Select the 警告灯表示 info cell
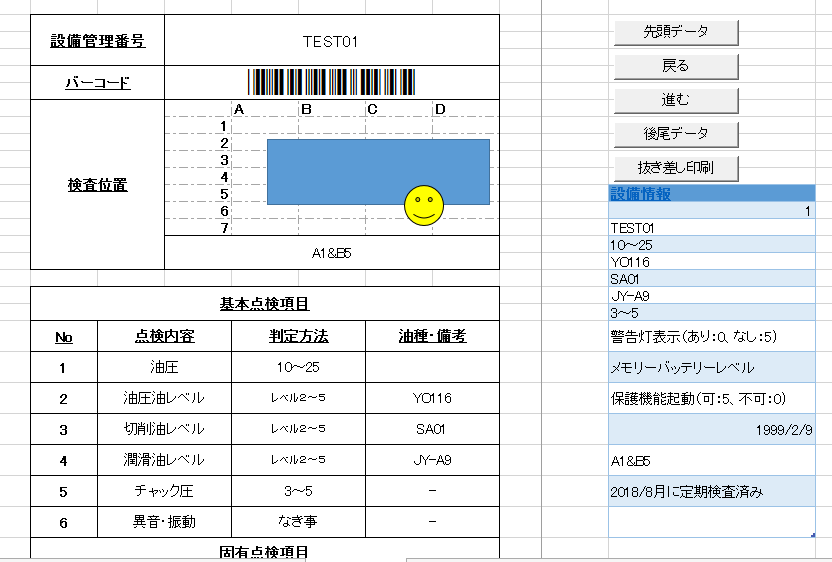832x562 pixels. pyautogui.click(x=710, y=336)
